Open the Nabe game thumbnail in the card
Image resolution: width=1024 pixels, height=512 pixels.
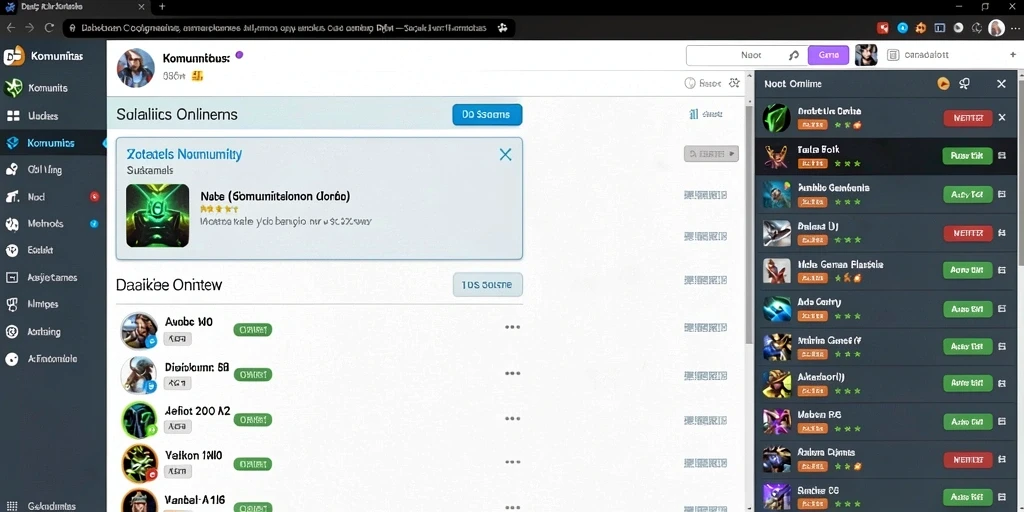point(157,216)
